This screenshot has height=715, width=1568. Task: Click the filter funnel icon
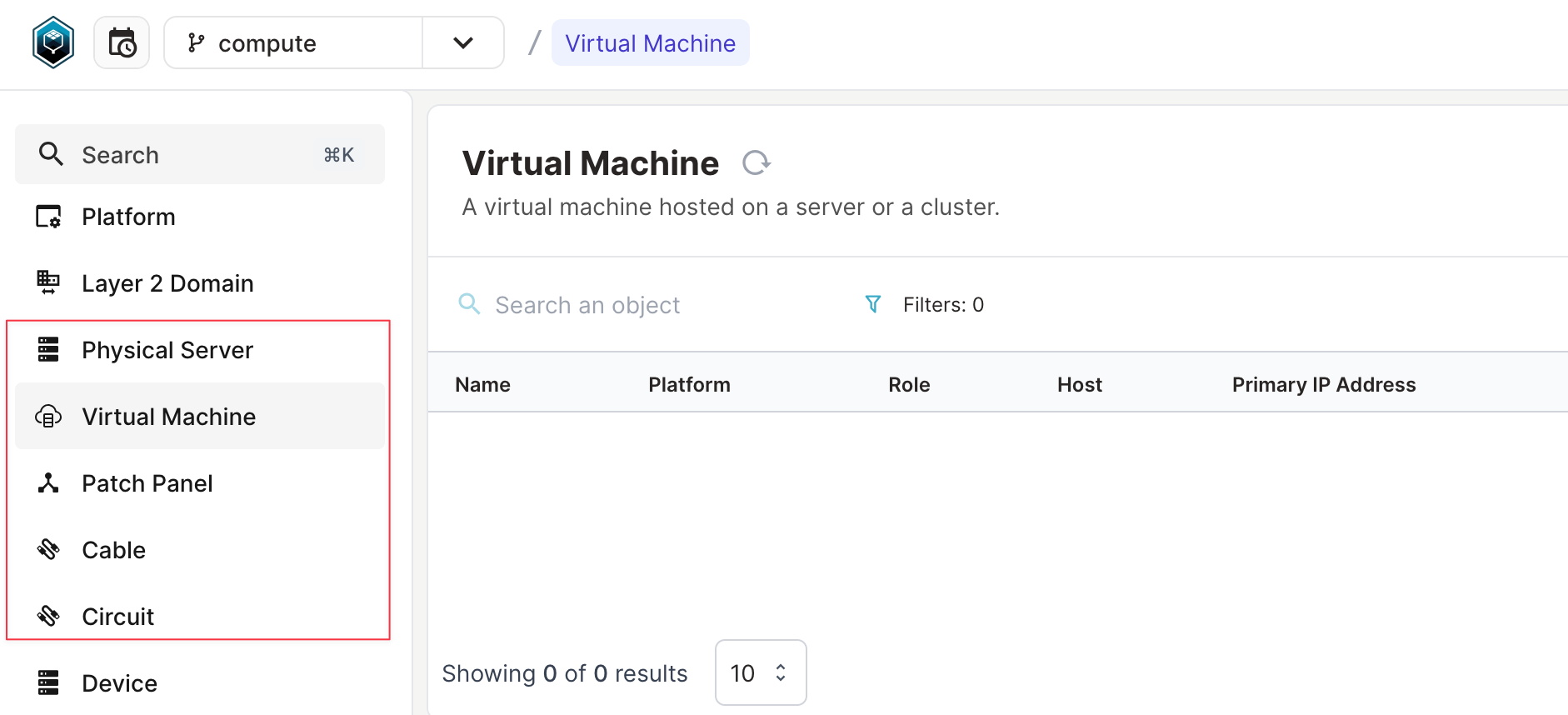(873, 304)
